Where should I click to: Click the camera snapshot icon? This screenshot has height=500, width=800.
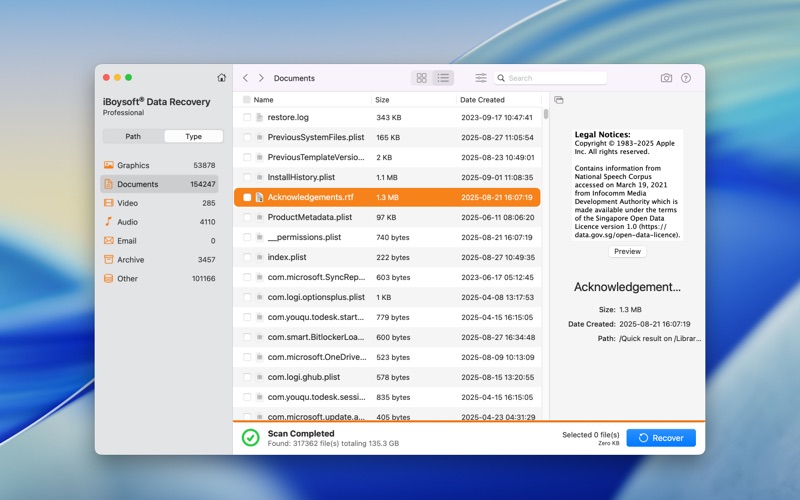click(666, 78)
